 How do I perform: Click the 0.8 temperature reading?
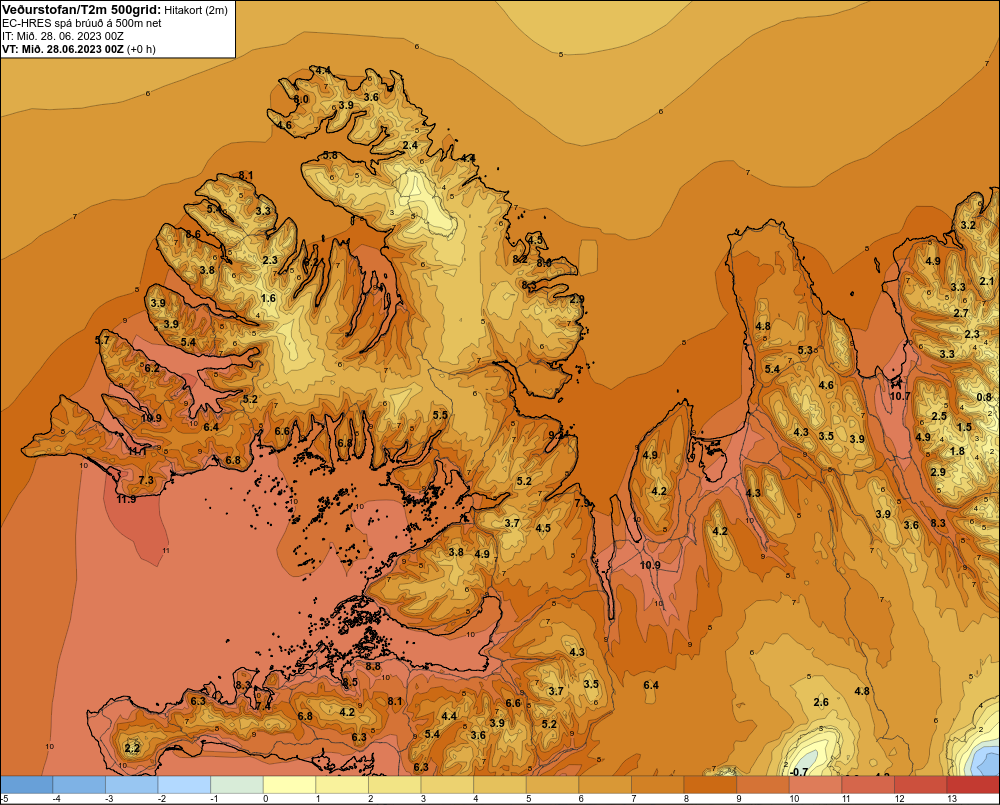[x=984, y=397]
